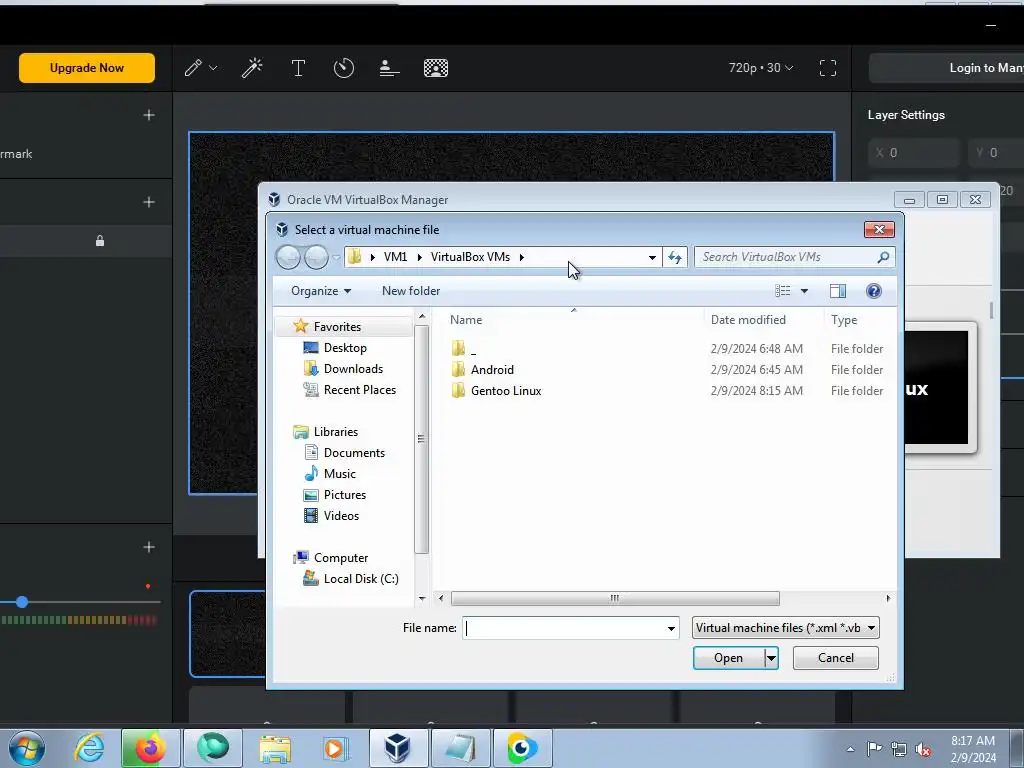Expand the File name history dropdown

(671, 628)
